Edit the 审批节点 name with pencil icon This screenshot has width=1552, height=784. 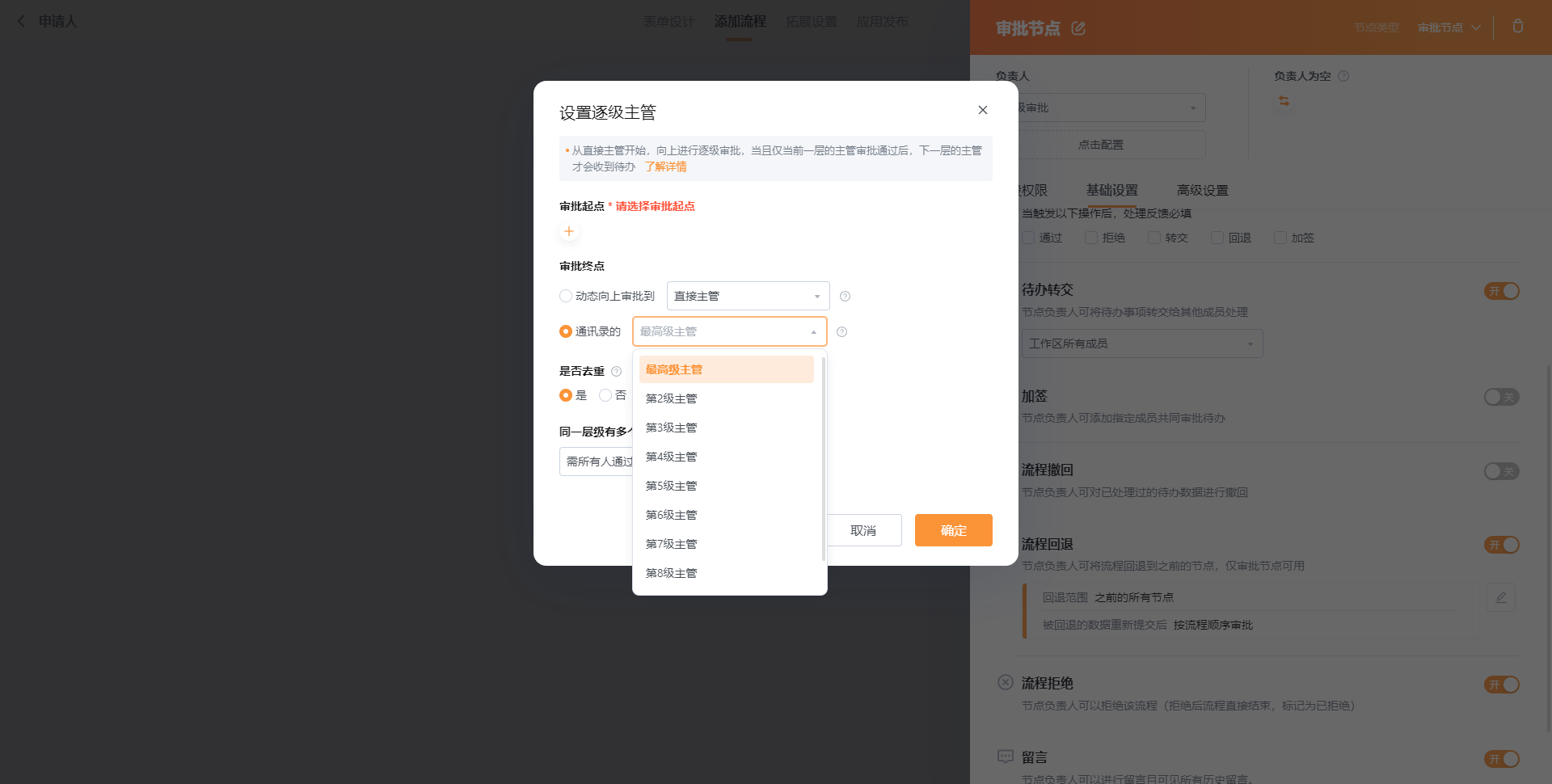click(1078, 28)
